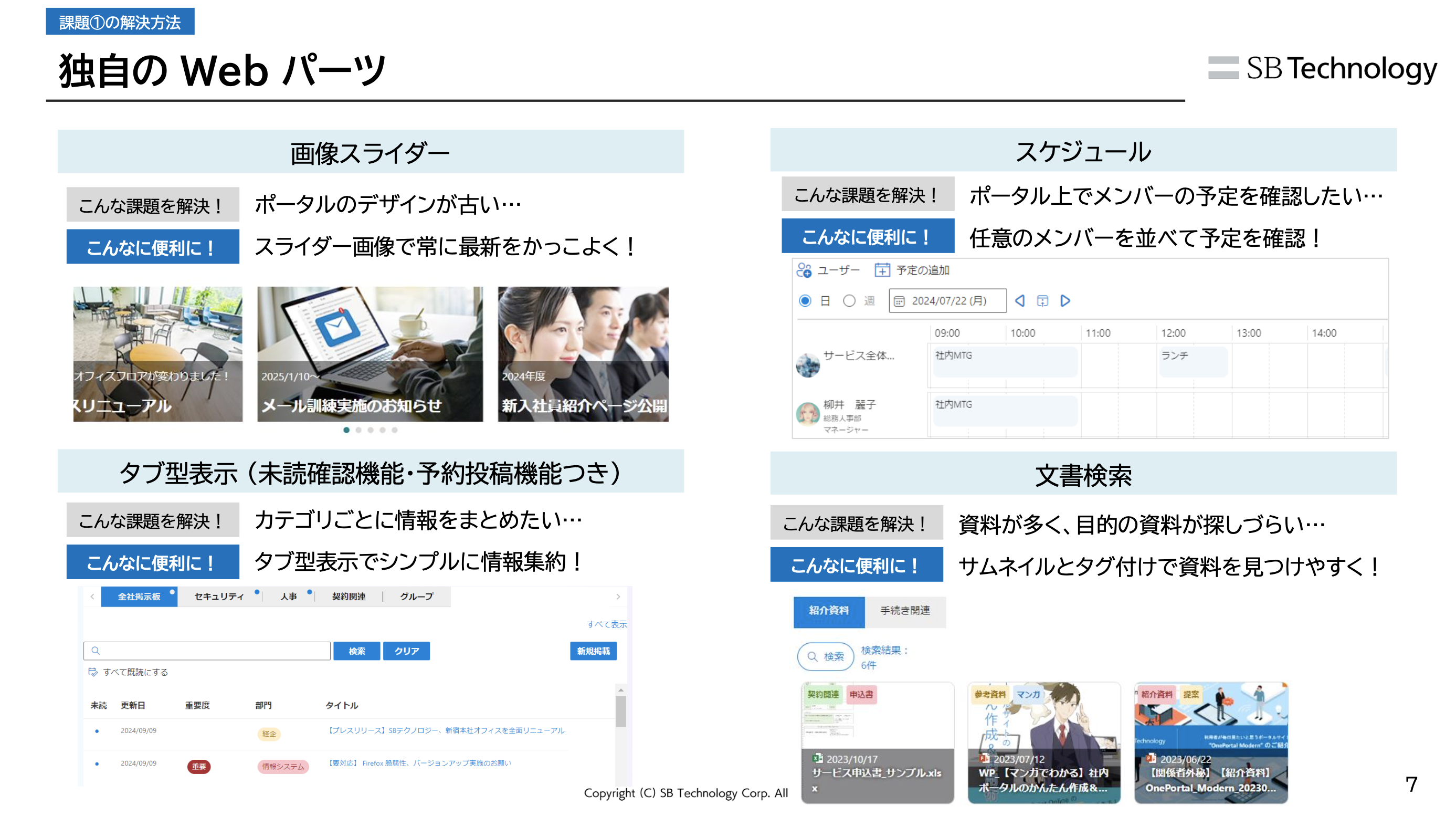Focus the bulletin board search field

point(207,651)
